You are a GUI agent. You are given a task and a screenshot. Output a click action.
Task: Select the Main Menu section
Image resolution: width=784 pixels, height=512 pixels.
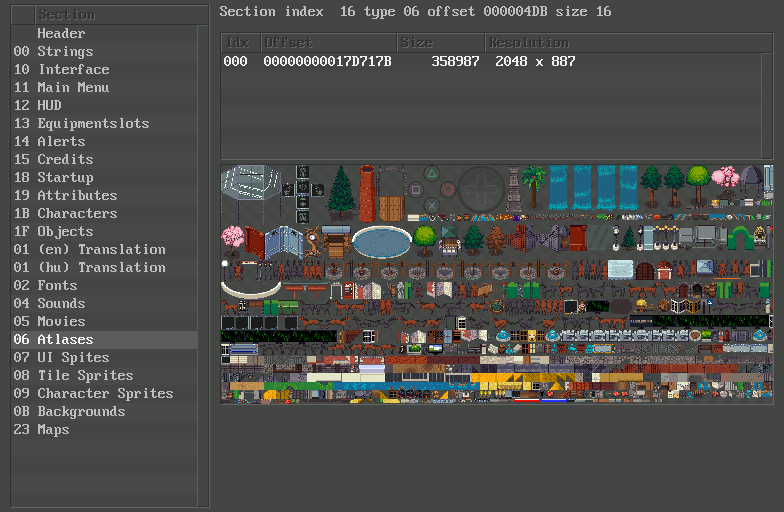click(x=73, y=87)
